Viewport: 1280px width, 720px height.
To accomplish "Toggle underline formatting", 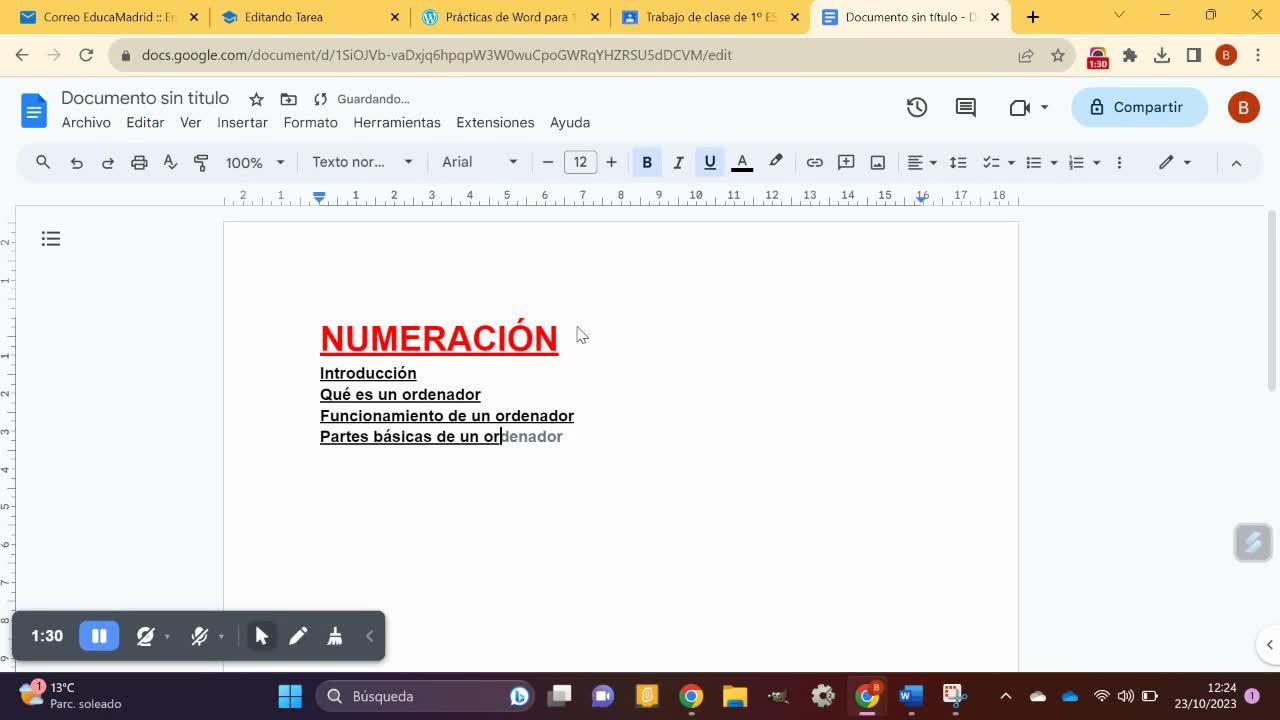I will (710, 162).
